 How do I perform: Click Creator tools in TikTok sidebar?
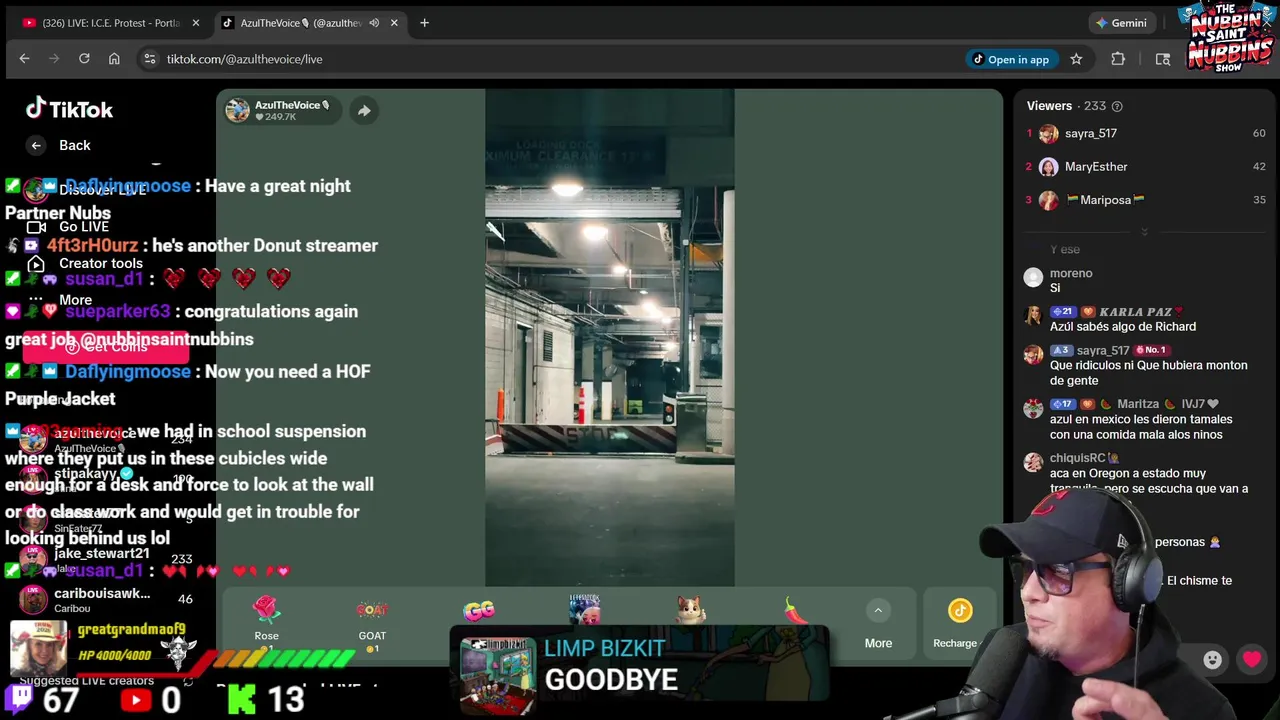click(x=100, y=263)
